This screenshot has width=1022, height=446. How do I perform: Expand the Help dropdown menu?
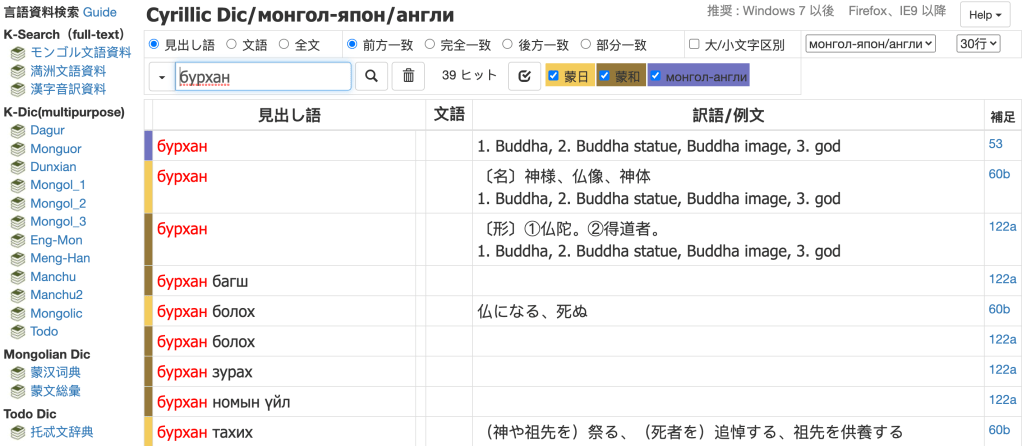click(985, 15)
